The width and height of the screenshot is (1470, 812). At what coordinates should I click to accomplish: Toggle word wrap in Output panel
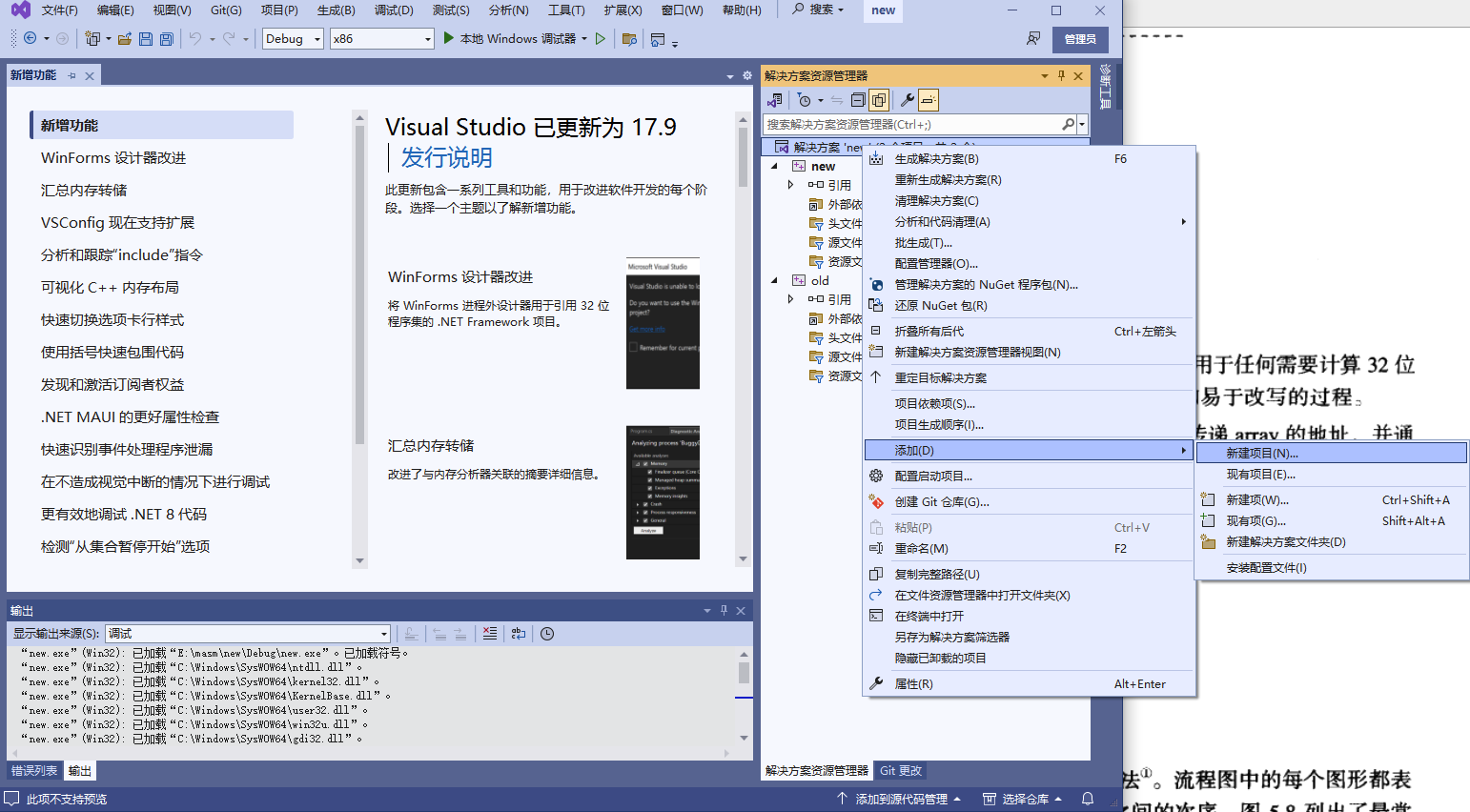tap(519, 634)
